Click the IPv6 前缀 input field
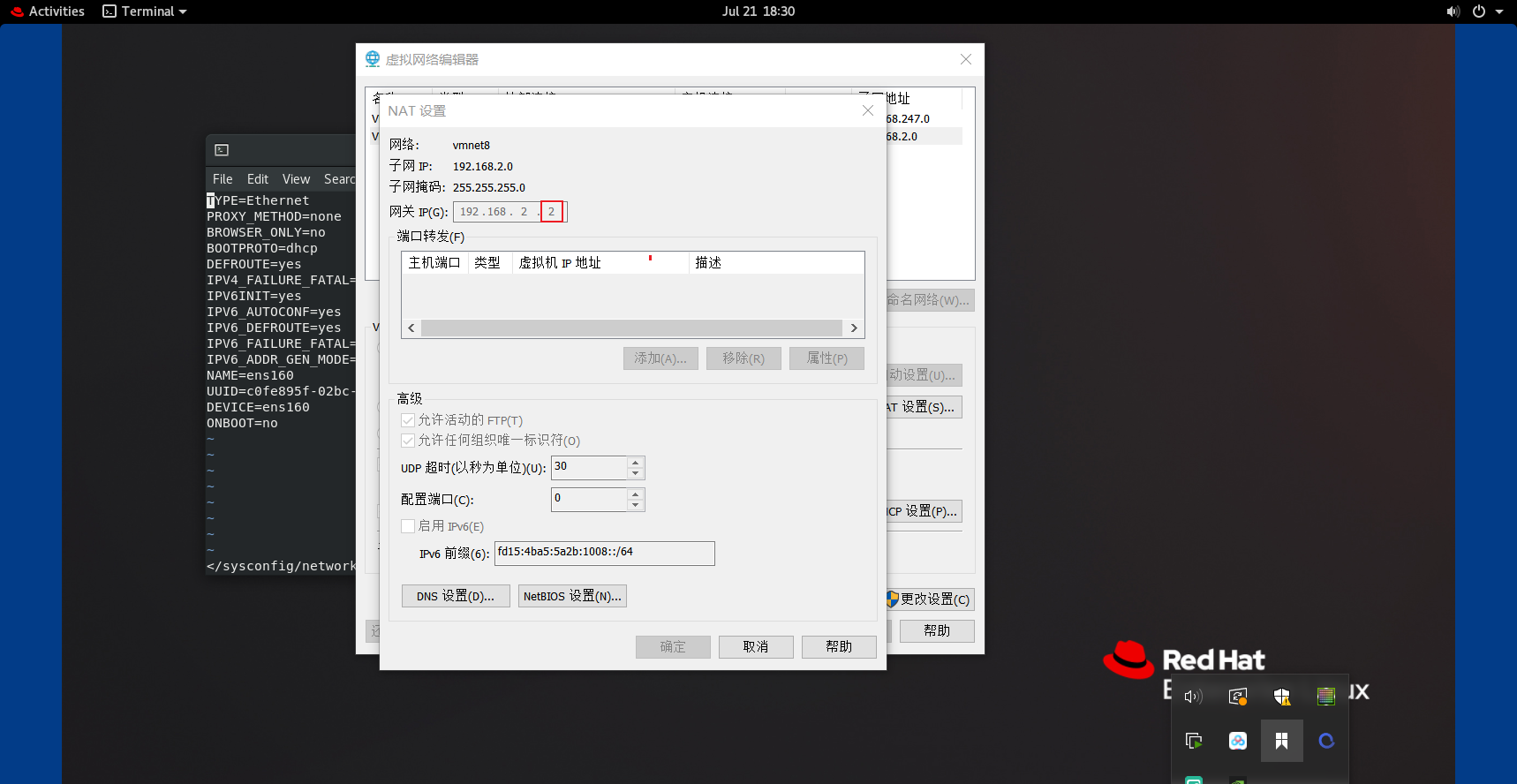 coord(605,553)
